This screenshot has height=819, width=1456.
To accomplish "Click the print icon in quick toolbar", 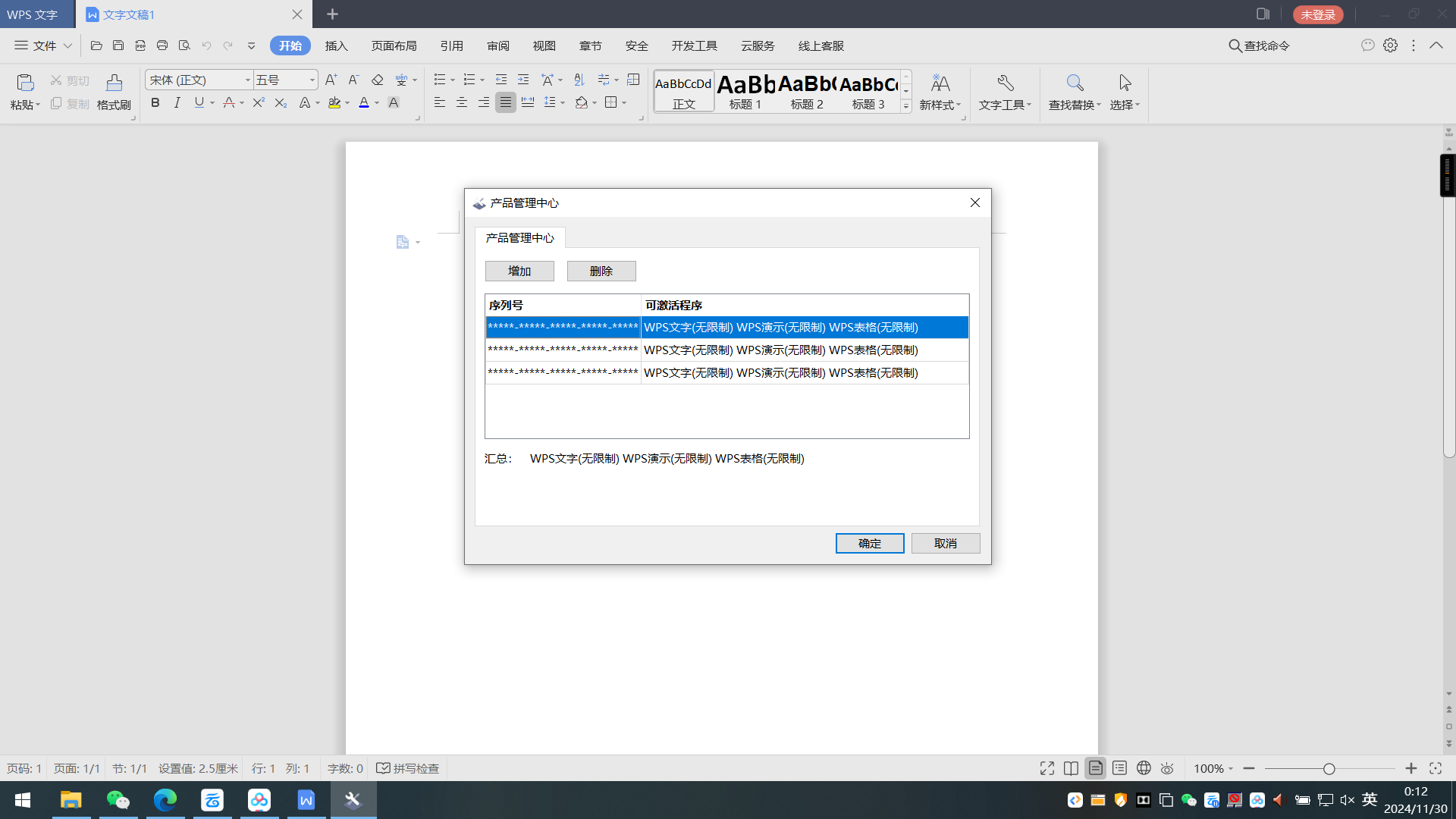I will pos(162,45).
